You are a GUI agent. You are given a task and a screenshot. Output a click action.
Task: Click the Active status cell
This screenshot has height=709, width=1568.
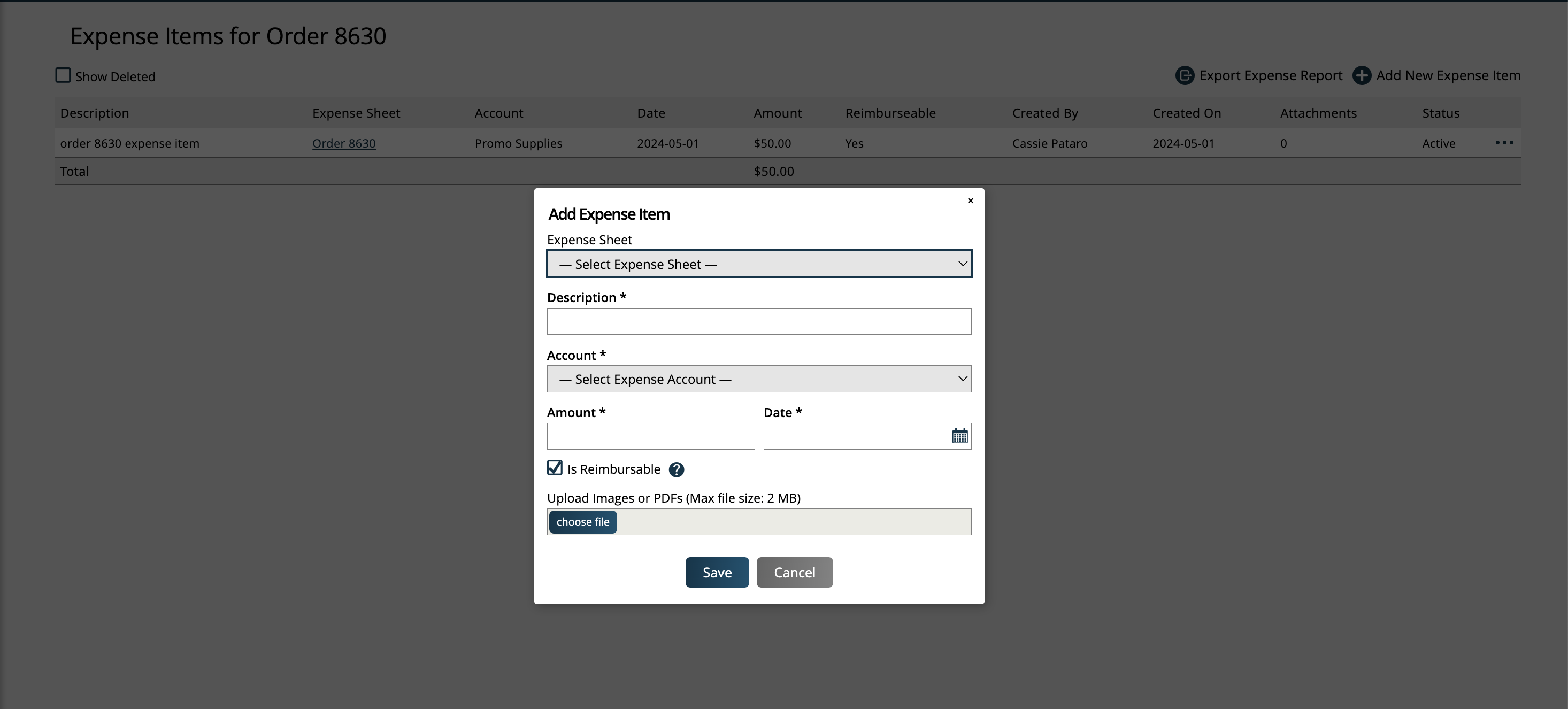pos(1439,143)
